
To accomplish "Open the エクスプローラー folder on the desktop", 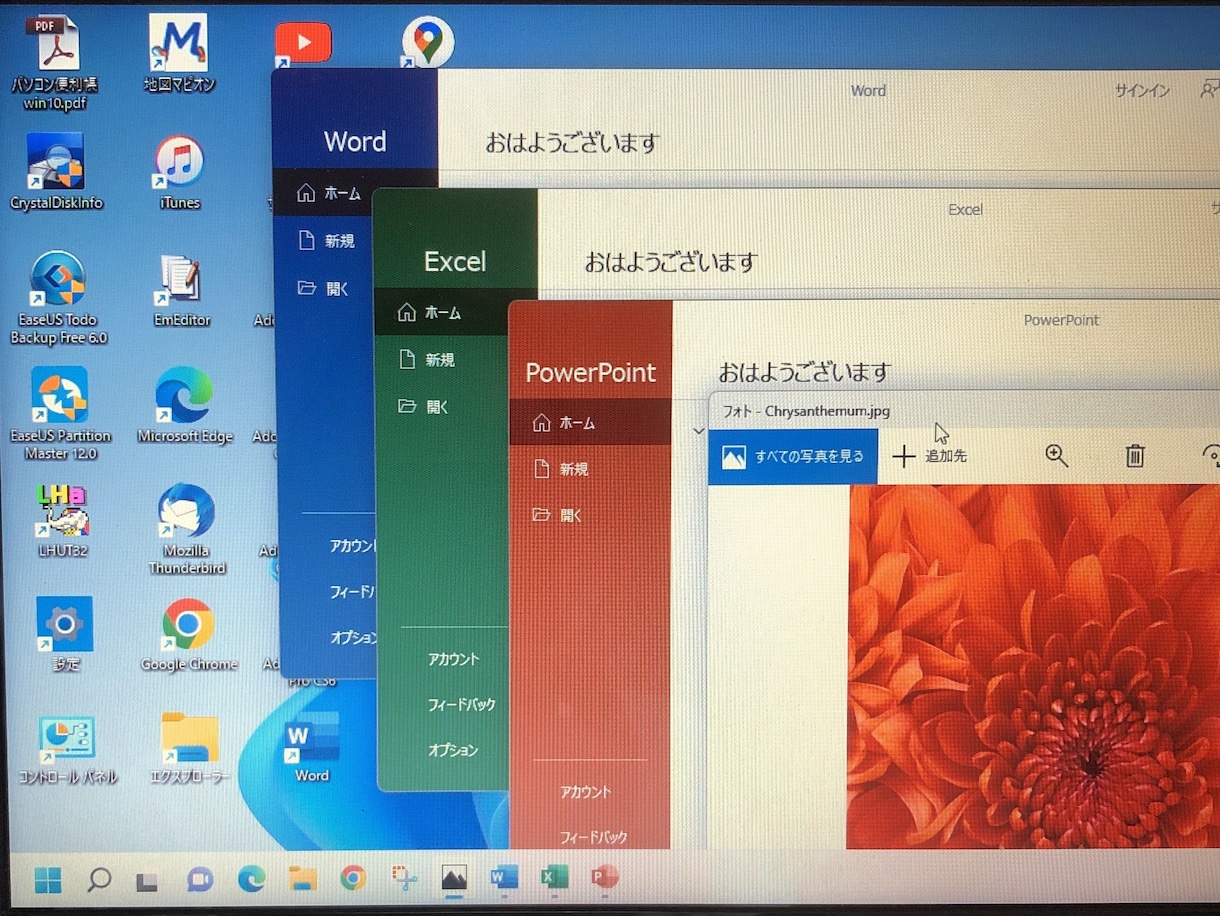I will 190,749.
